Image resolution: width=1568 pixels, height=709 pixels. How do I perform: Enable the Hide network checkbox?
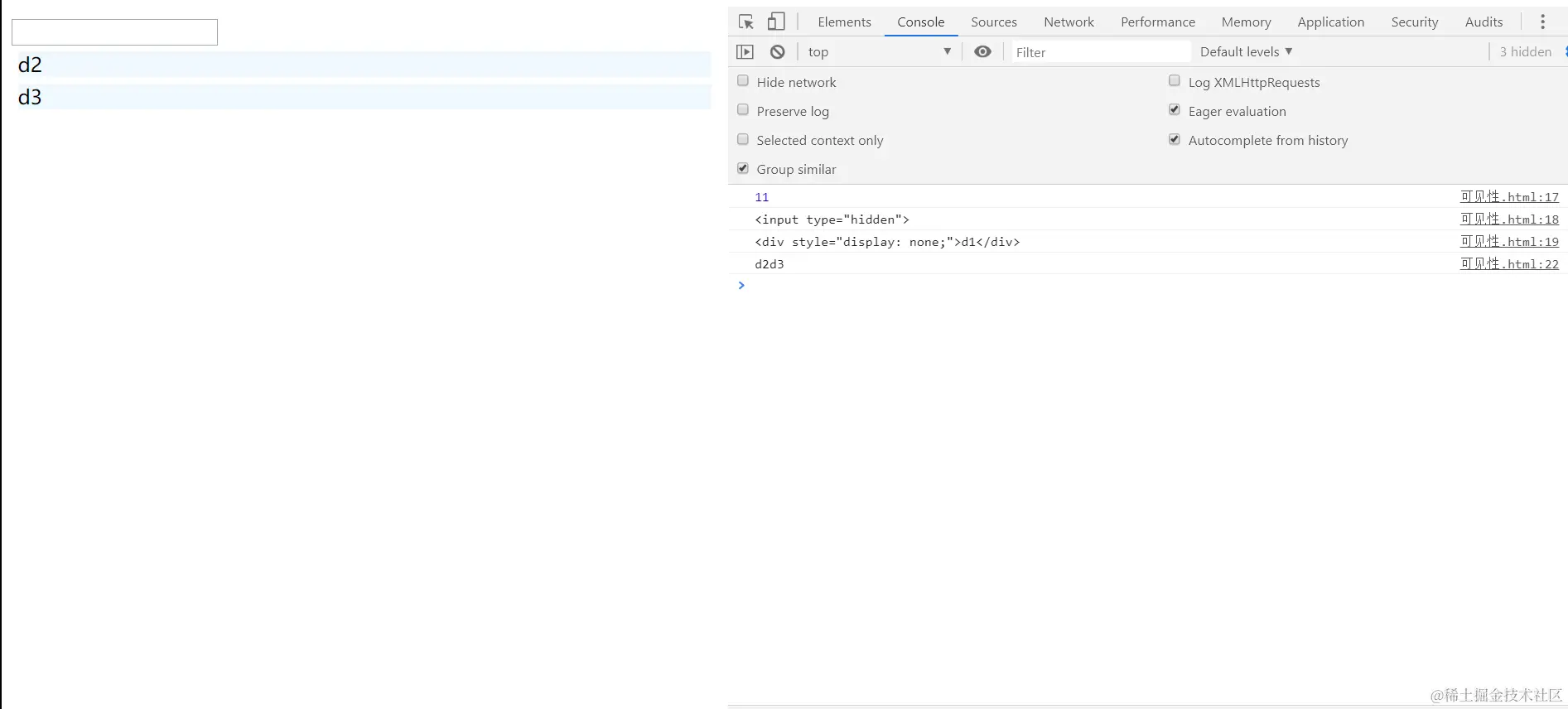tap(743, 81)
